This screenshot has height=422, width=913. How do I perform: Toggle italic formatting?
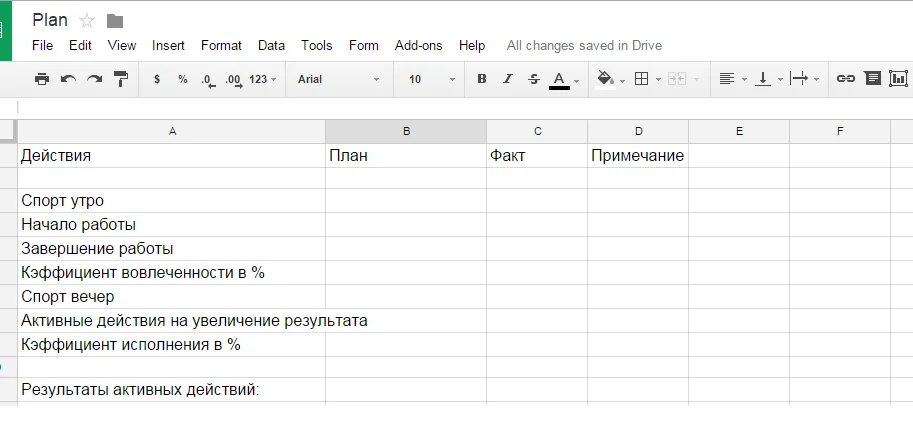click(508, 79)
